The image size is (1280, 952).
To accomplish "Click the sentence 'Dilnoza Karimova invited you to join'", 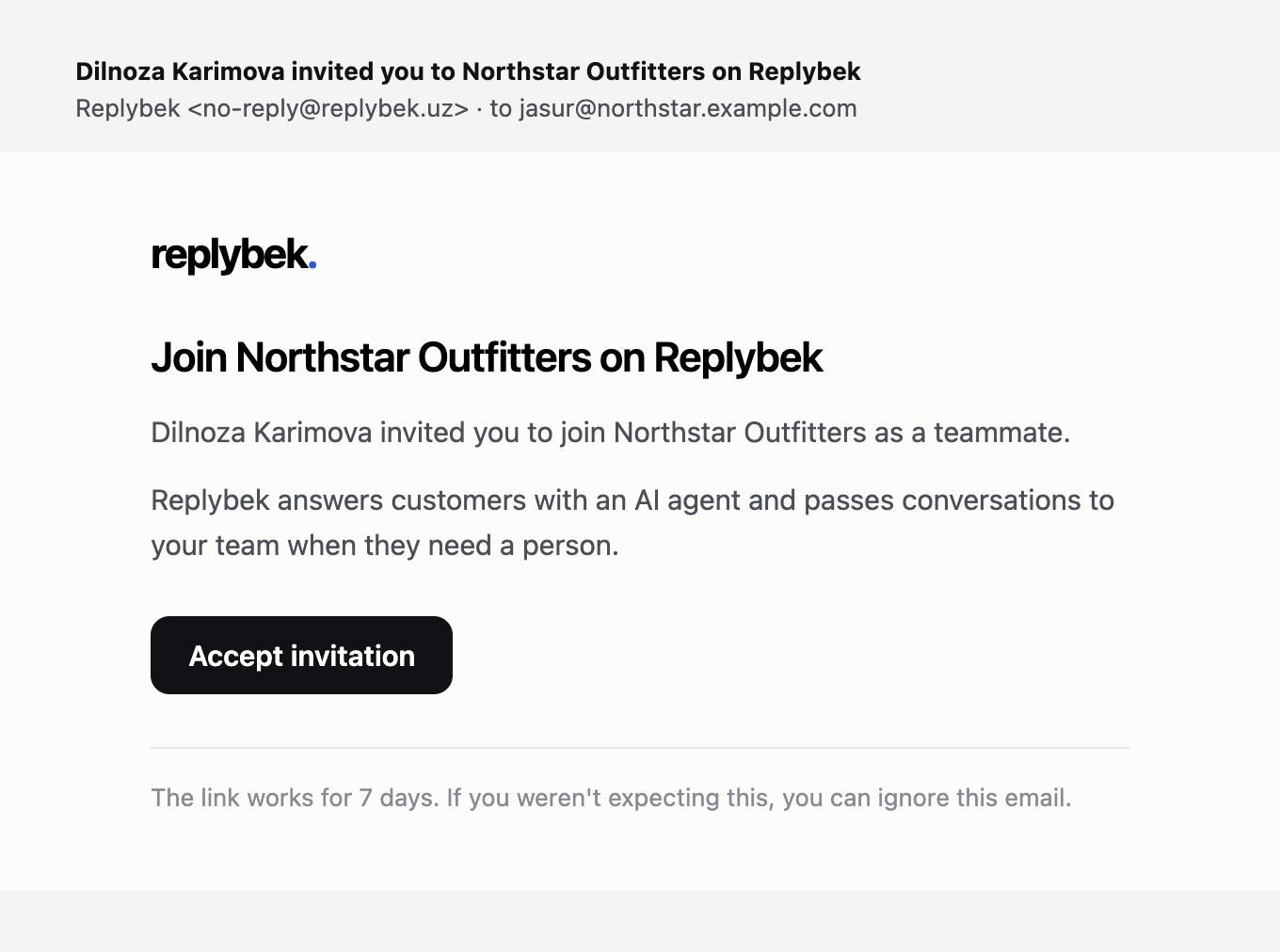I will pyautogui.click(x=611, y=433).
